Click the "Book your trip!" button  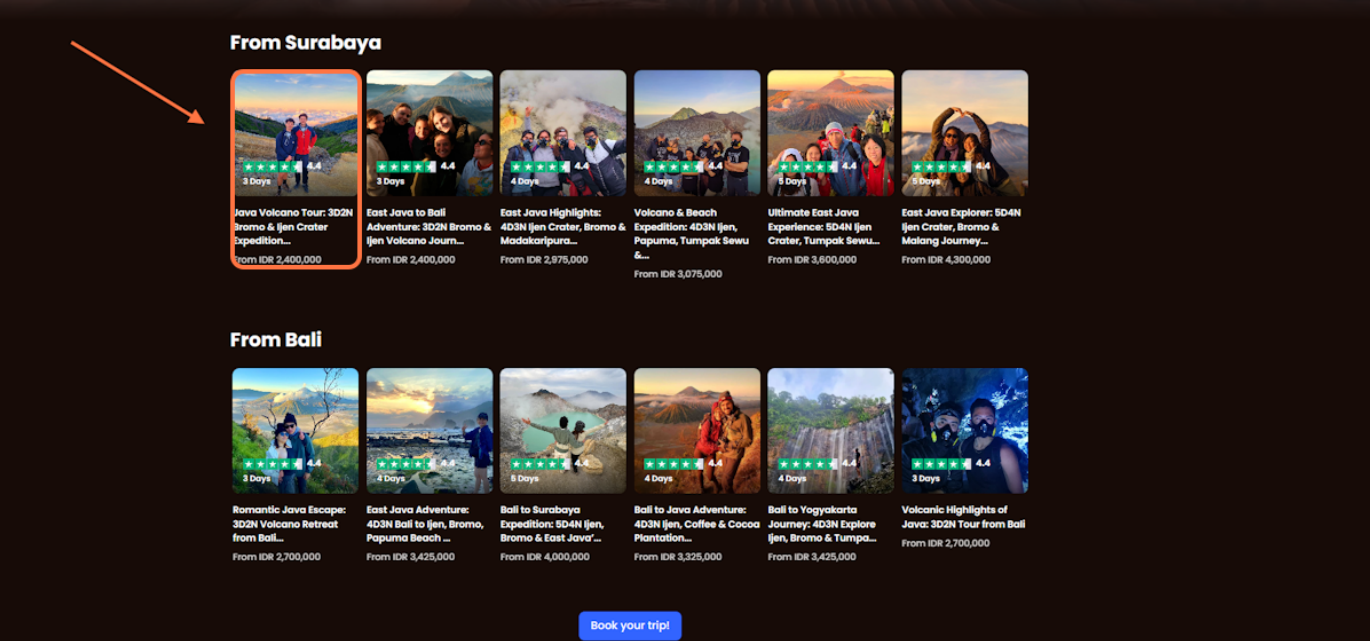pyautogui.click(x=629, y=625)
